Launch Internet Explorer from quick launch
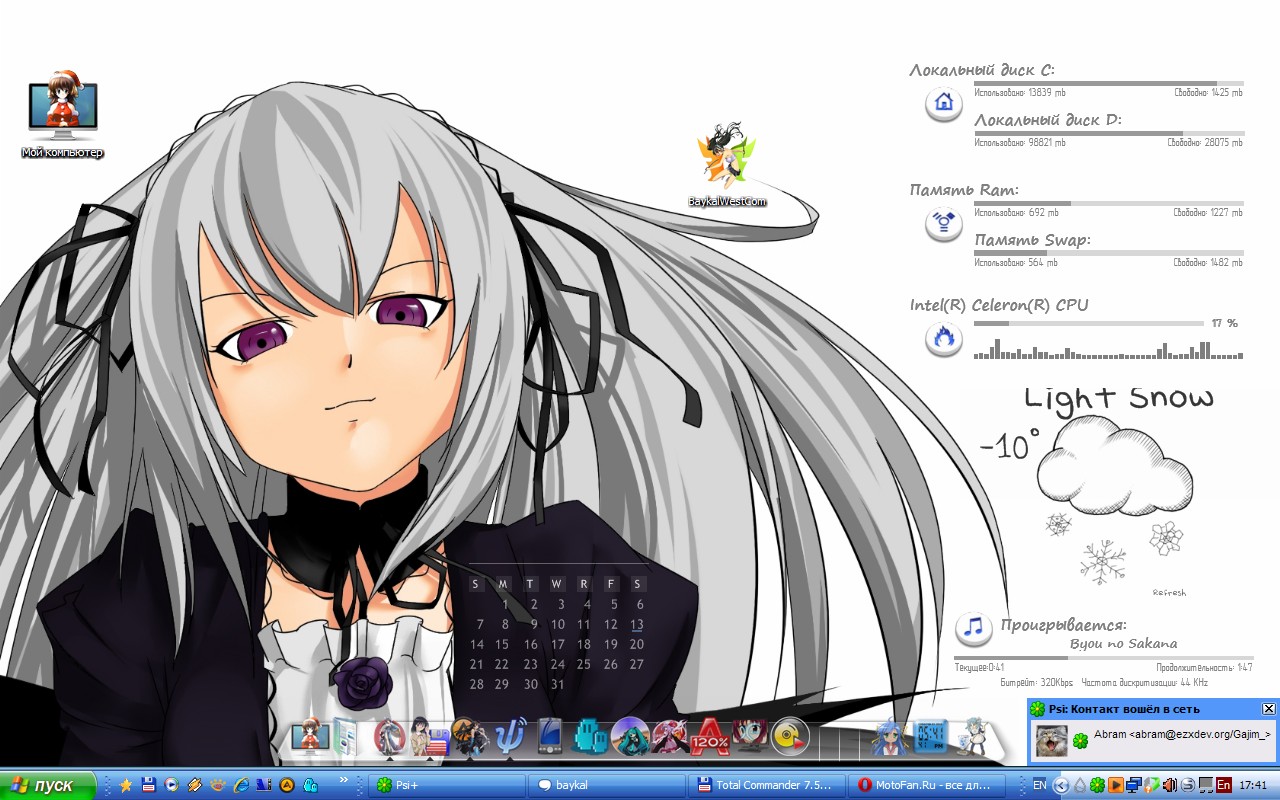The height and width of the screenshot is (800, 1280). pyautogui.click(x=241, y=785)
